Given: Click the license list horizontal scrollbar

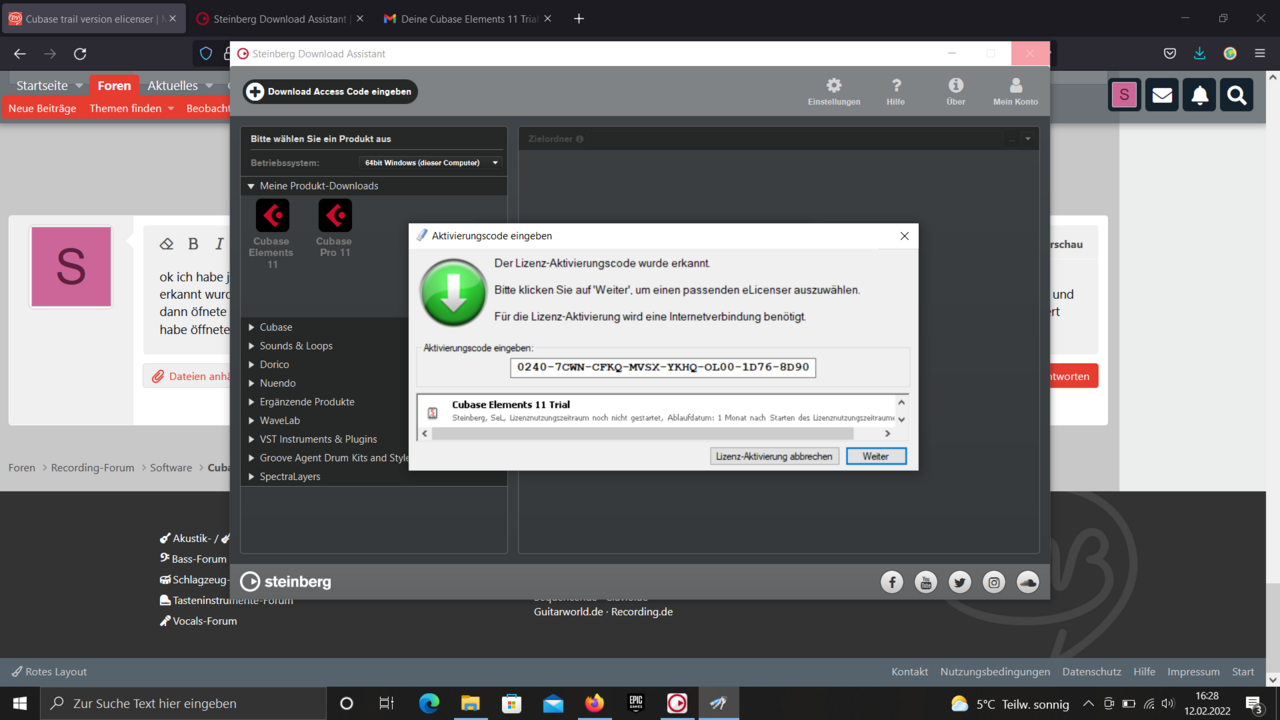Looking at the screenshot, I should point(643,433).
